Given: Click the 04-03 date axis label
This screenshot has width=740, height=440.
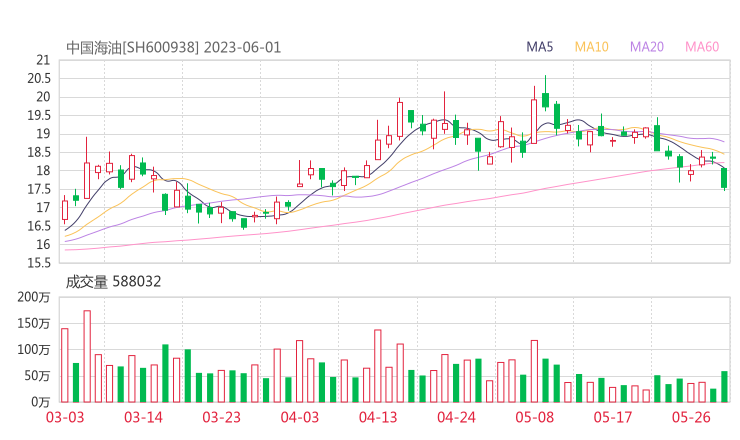Looking at the screenshot, I should coord(300,417).
